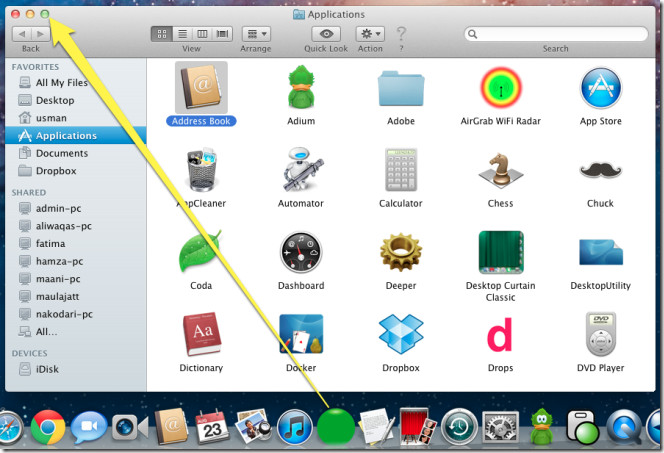Open iCal calendar in the Dock
Image resolution: width=664 pixels, height=453 pixels.
tap(212, 427)
